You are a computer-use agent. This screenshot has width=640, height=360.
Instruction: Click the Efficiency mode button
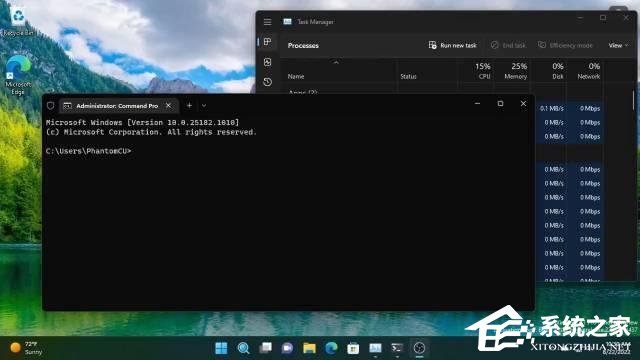point(565,45)
